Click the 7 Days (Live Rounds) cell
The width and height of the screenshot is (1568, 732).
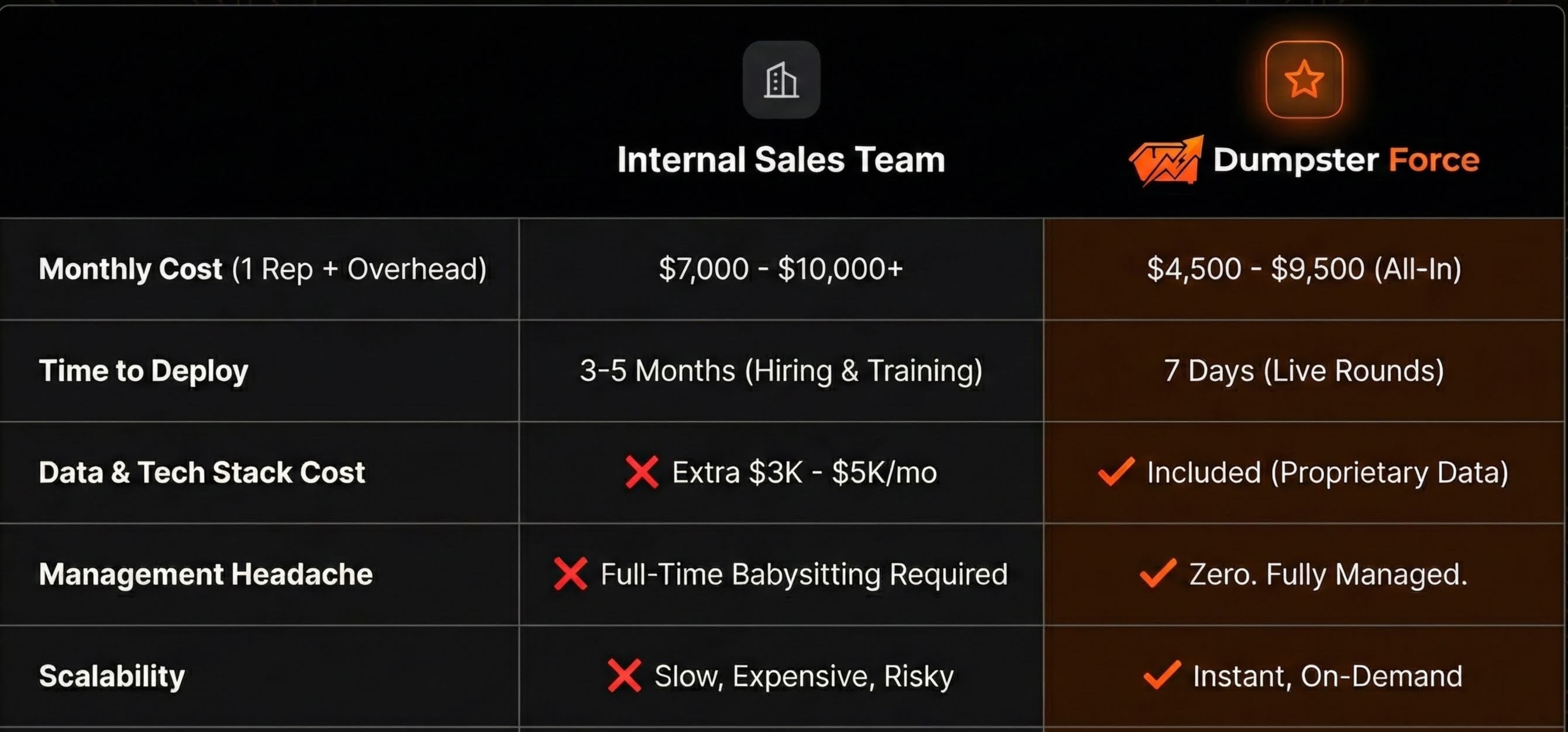click(1304, 370)
